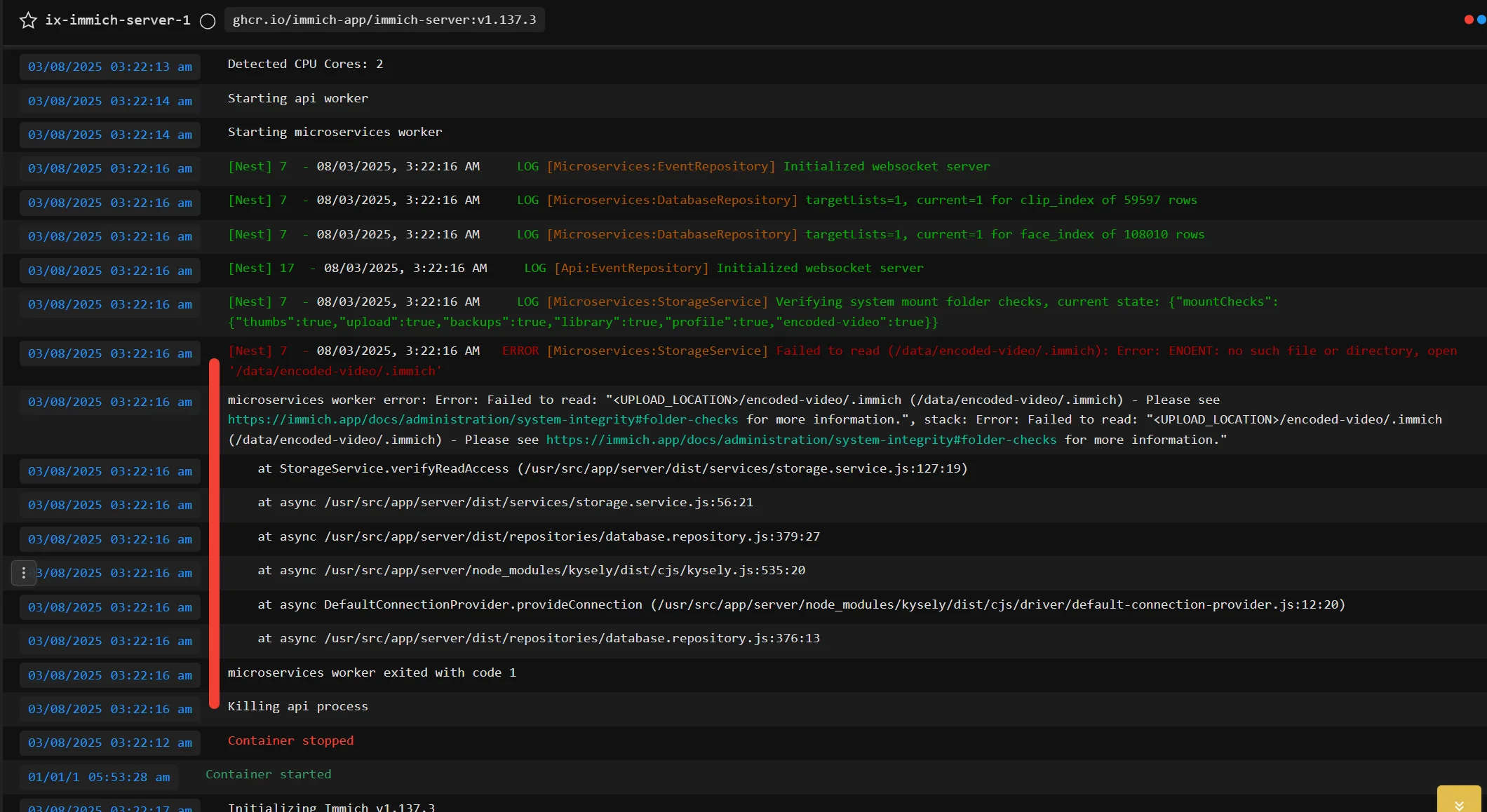
Task: Open folder-checks docs link before 'stack: Error'
Action: pos(483,419)
